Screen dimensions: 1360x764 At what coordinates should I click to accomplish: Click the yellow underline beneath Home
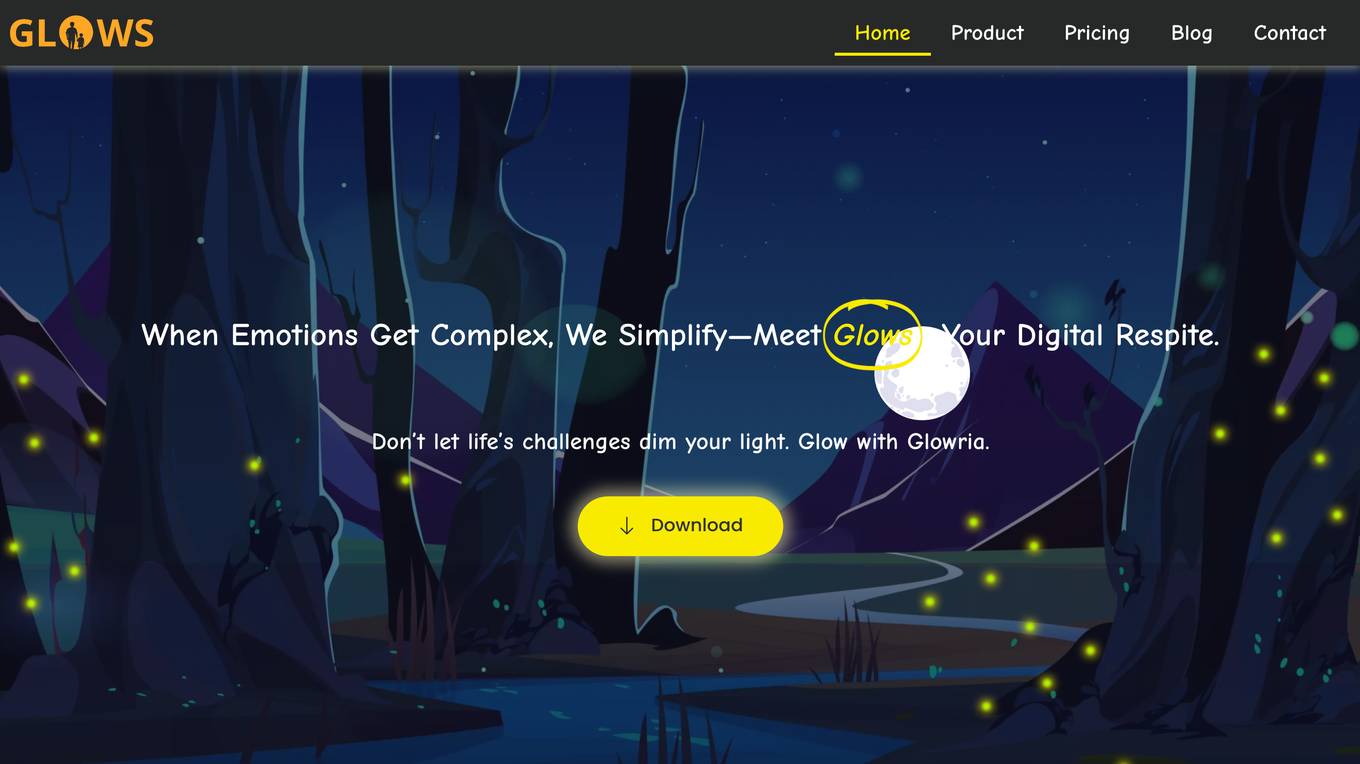[x=882, y=54]
